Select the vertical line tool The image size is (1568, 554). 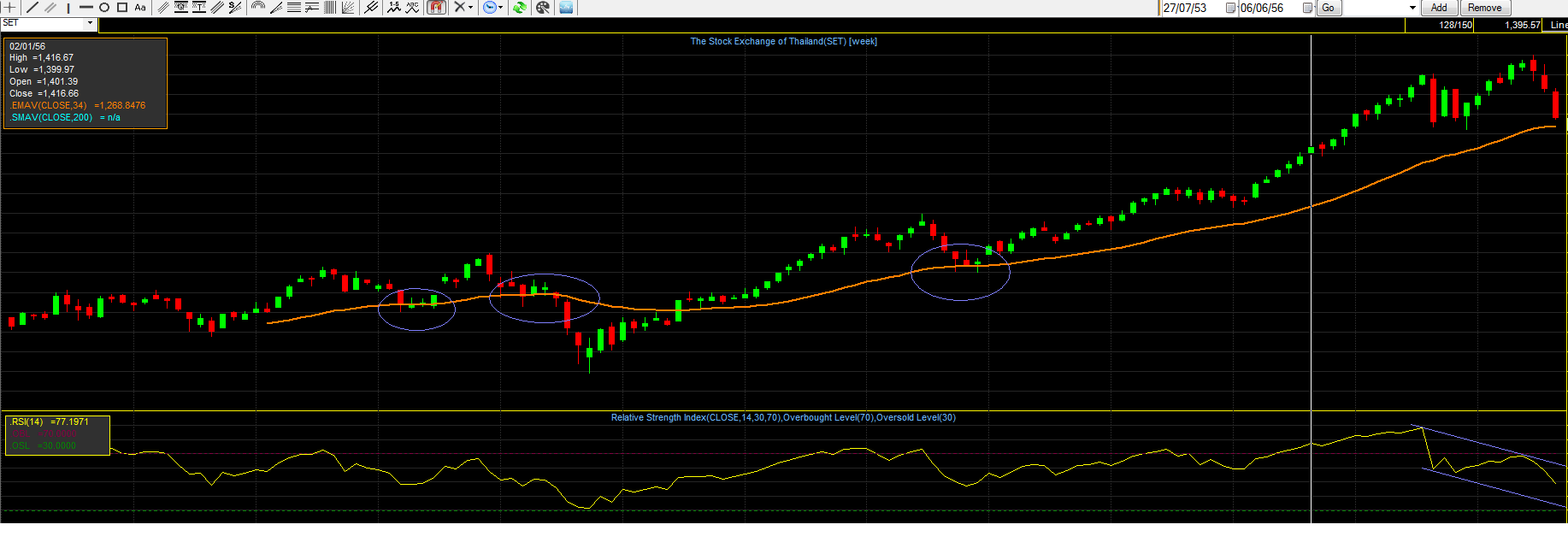(68, 8)
